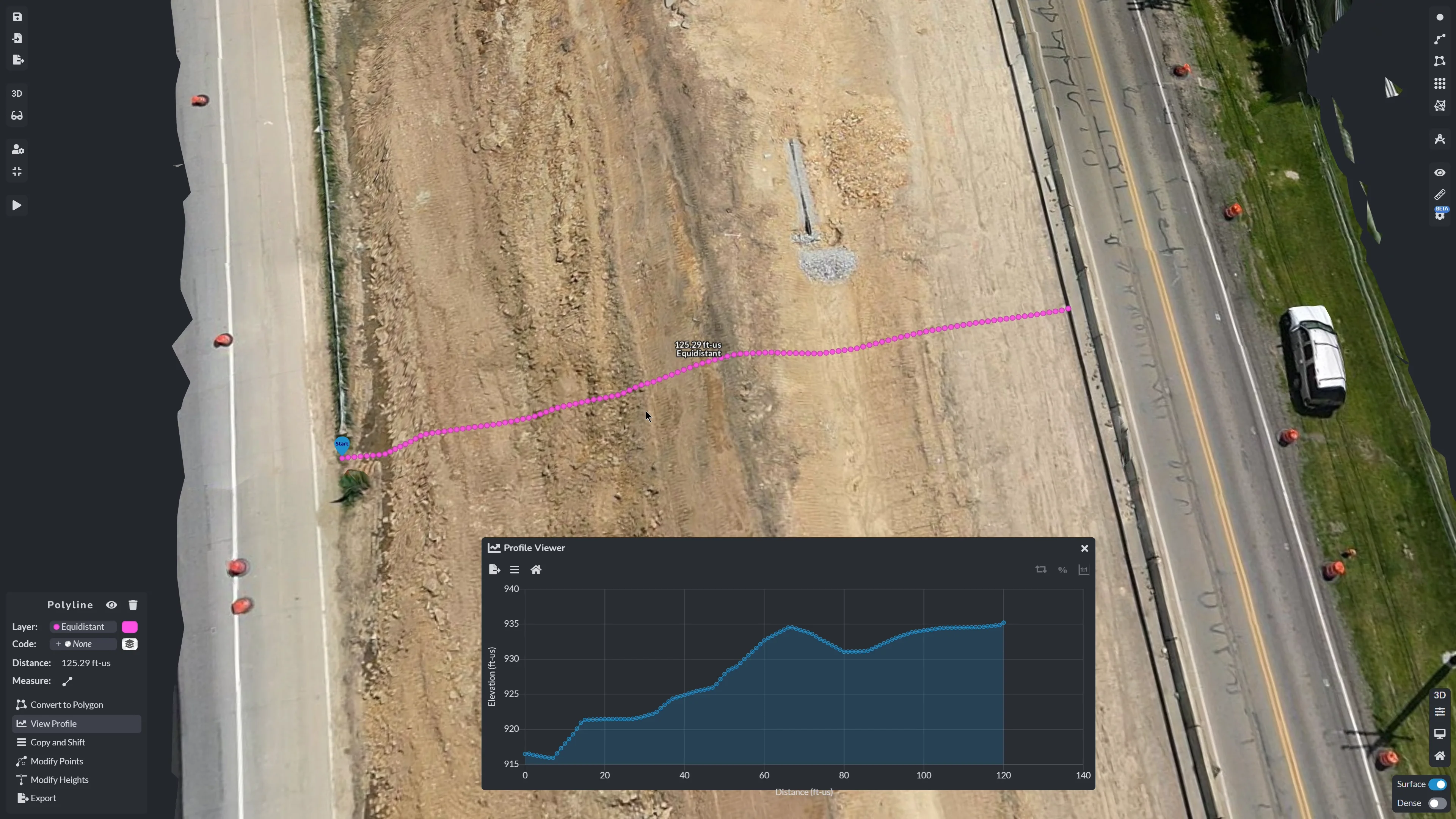Screen dimensions: 1456x819
Task: Reset profile view with home icon
Action: point(536,570)
